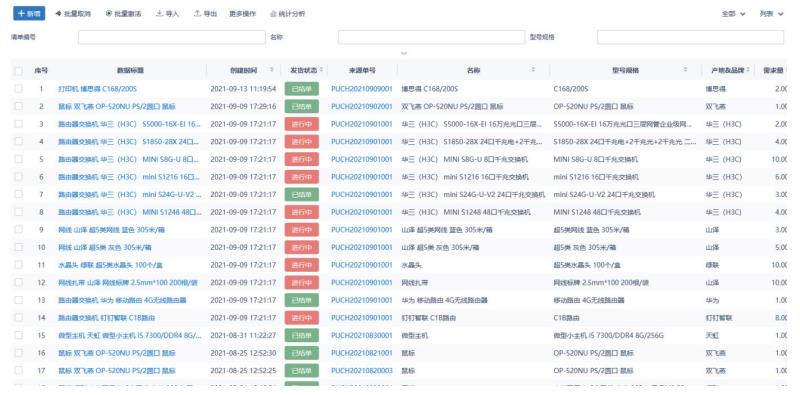Screen dimensions: 800x395
Task: Click 微型小主机 I5 7300/DDR4 8G/256G spec cell
Action: [609, 335]
